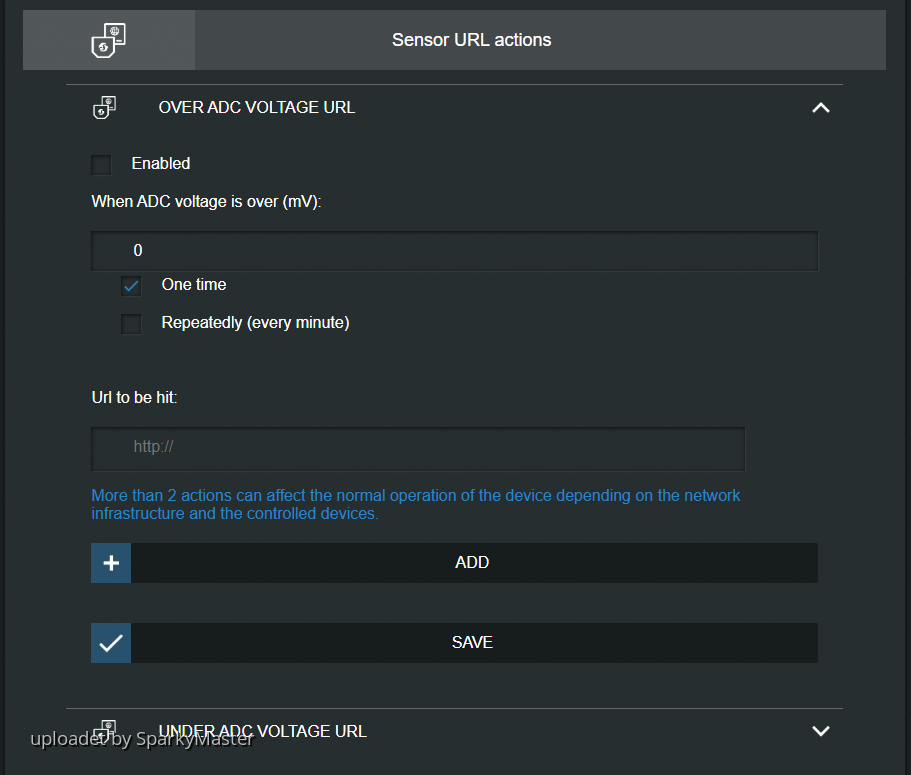Click the SAVE button
The width and height of the screenshot is (911, 775).
[x=472, y=643]
